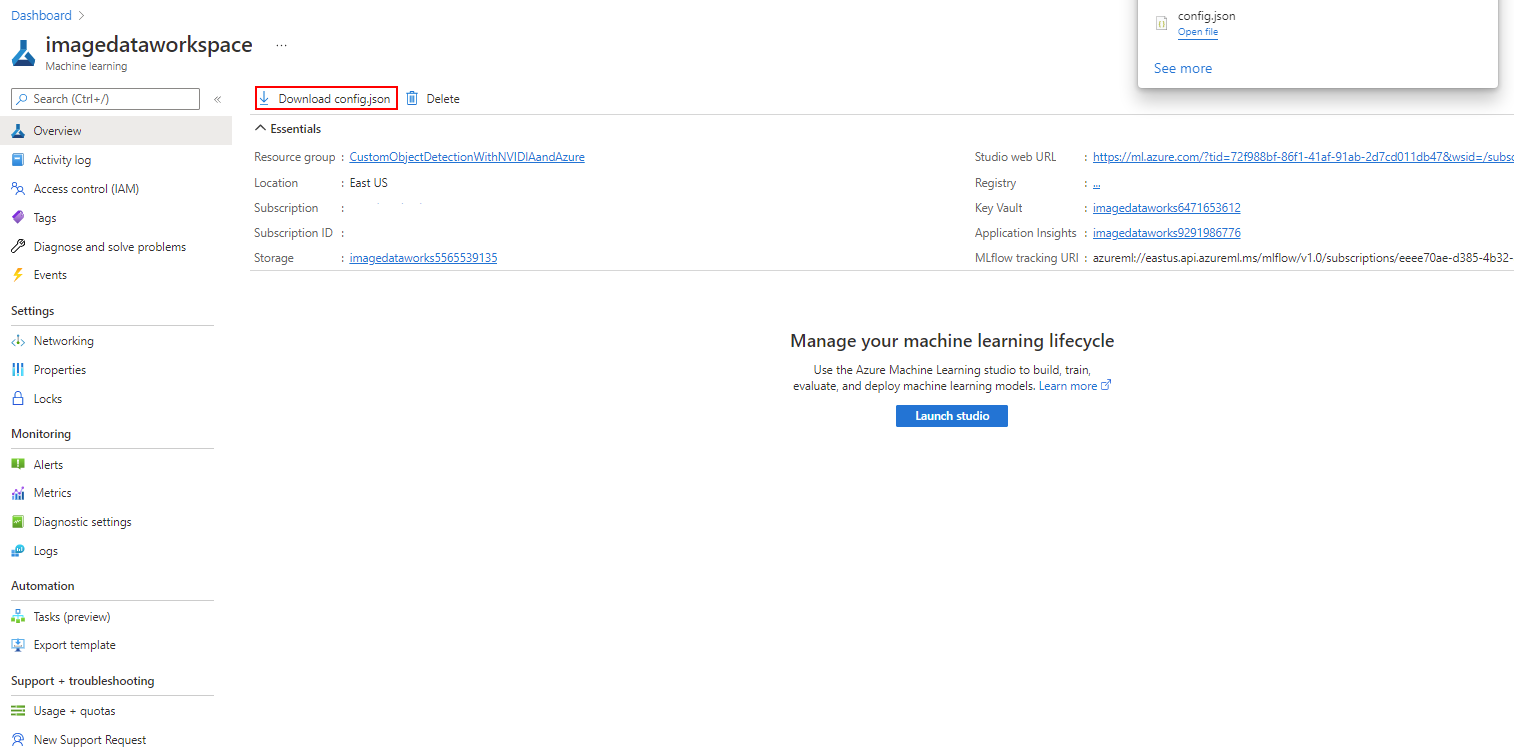Collapse the sidebar with double chevron

pyautogui.click(x=217, y=99)
